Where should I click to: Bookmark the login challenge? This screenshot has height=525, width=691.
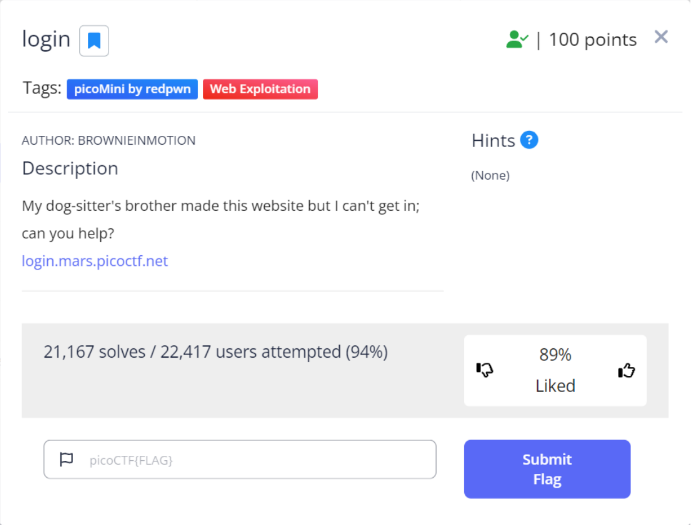pyautogui.click(x=94, y=40)
